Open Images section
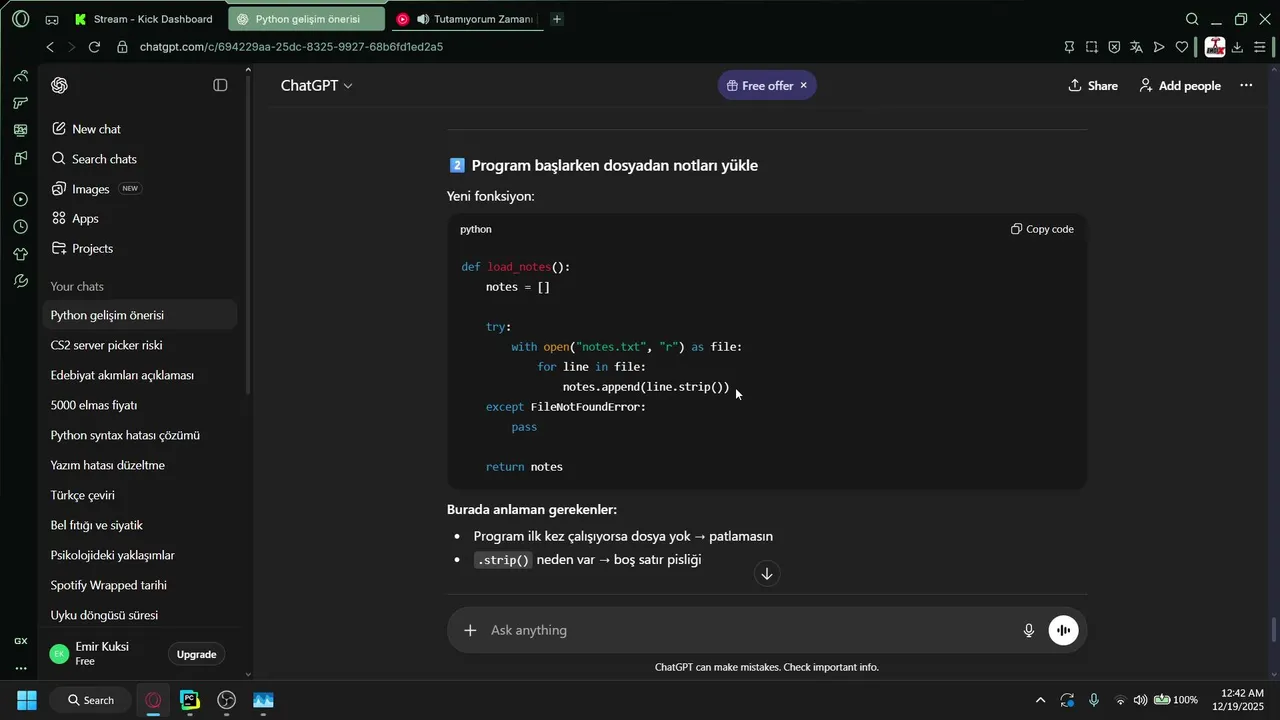Screen dimensions: 1280x720 pos(141,189)
